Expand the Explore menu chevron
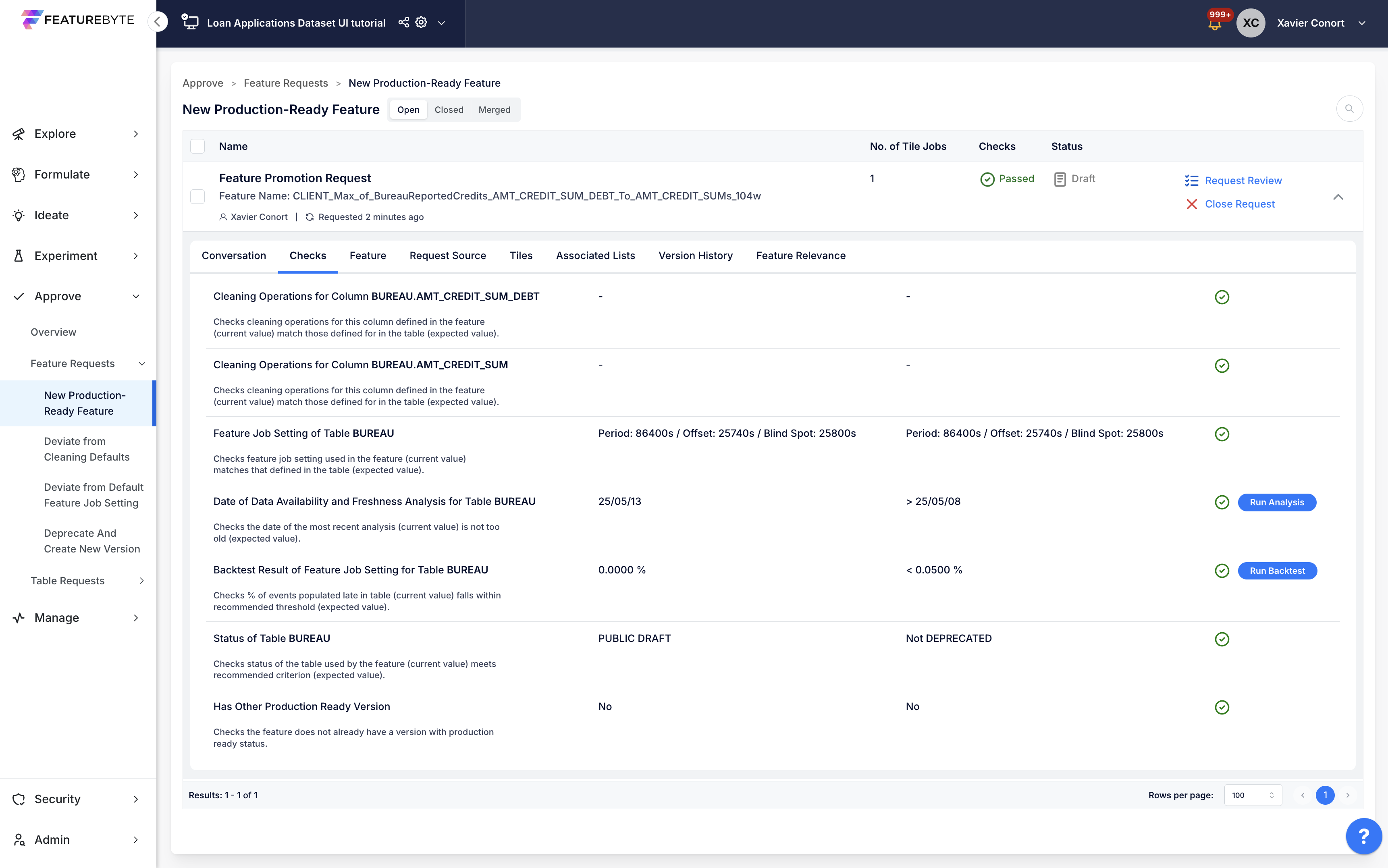This screenshot has height=868, width=1388. pyautogui.click(x=136, y=134)
